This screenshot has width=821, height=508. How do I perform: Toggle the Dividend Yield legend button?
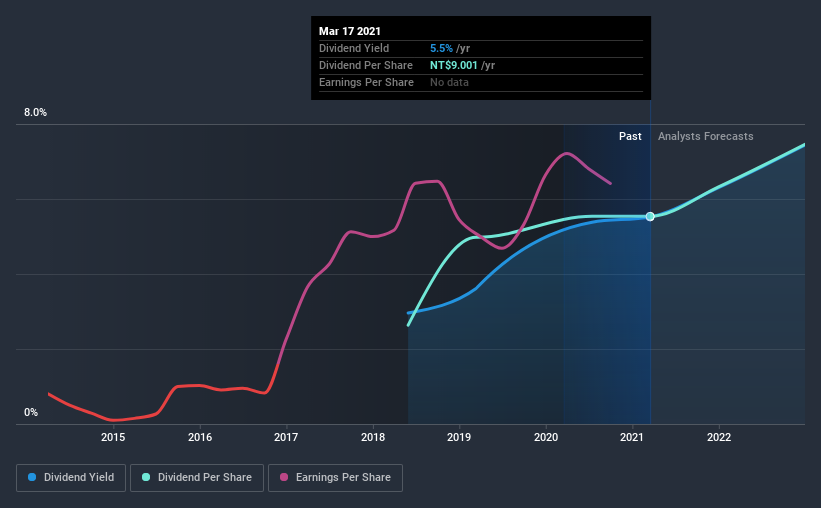tap(71, 478)
